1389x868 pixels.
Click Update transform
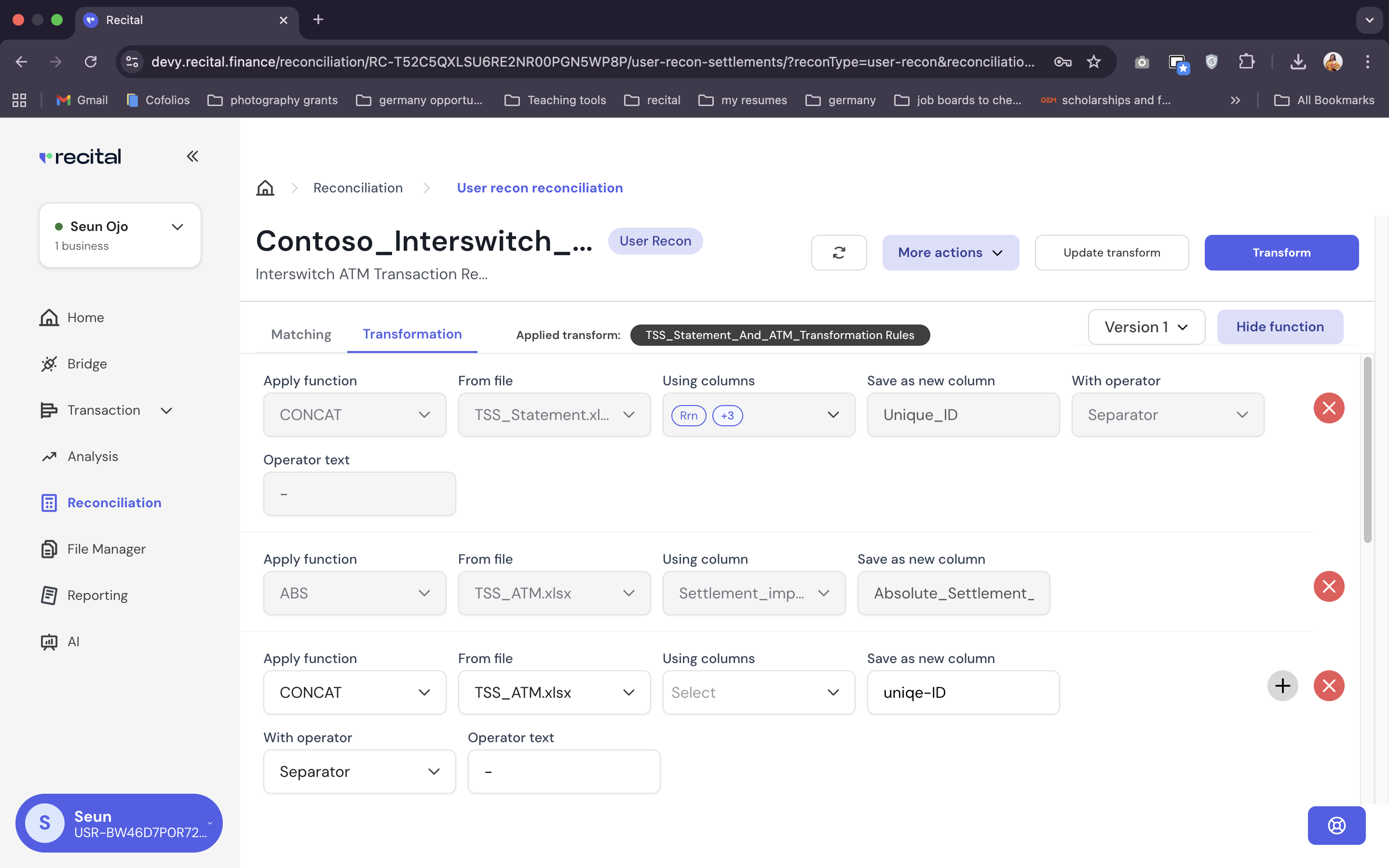click(1111, 253)
